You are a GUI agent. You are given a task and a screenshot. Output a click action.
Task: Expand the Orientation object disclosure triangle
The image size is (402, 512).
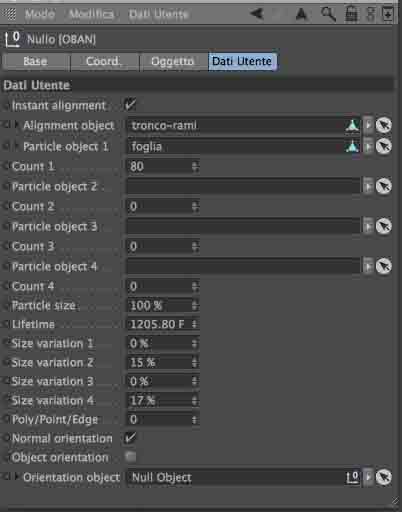point(16,476)
